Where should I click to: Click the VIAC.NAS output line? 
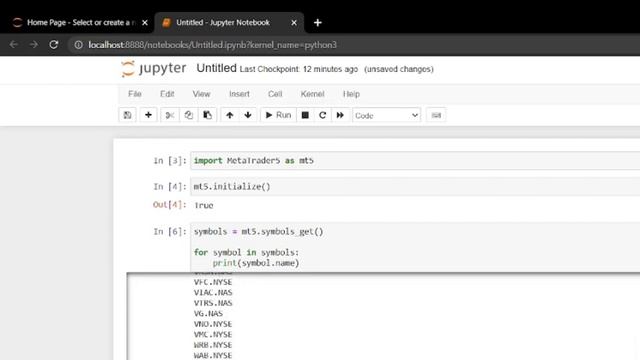(x=213, y=293)
